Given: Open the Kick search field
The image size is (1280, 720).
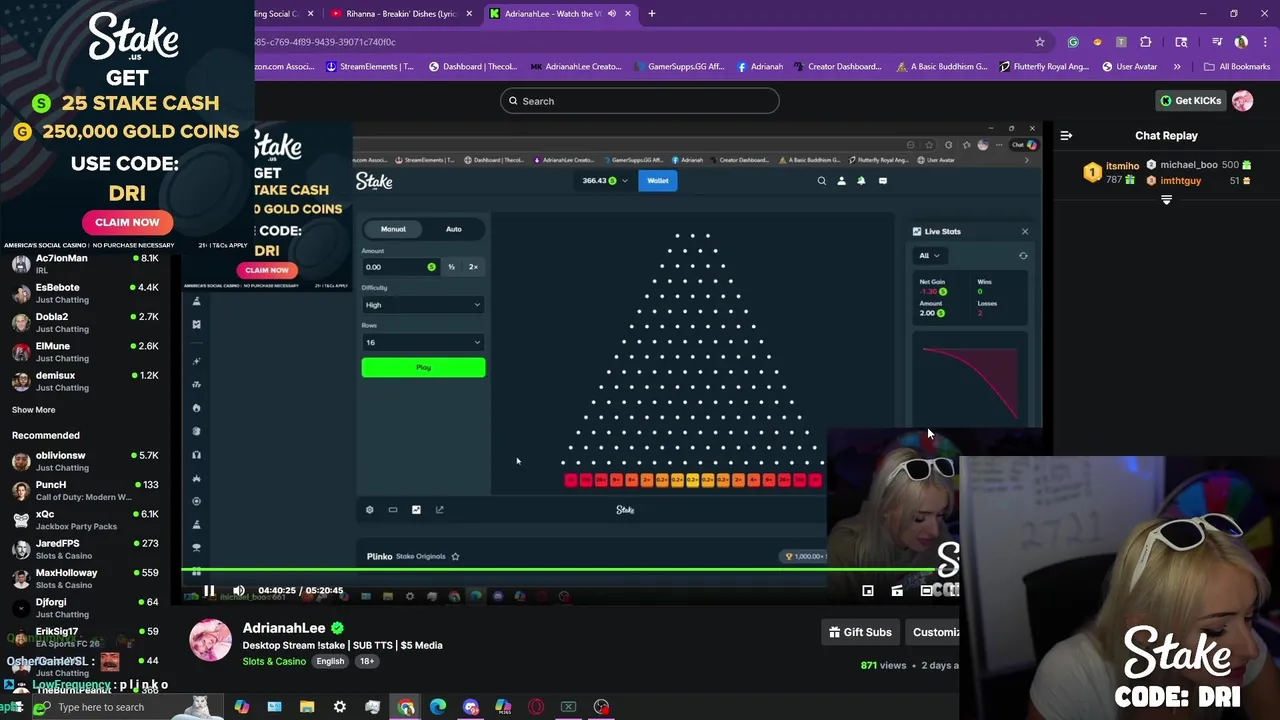Looking at the screenshot, I should coord(640,101).
